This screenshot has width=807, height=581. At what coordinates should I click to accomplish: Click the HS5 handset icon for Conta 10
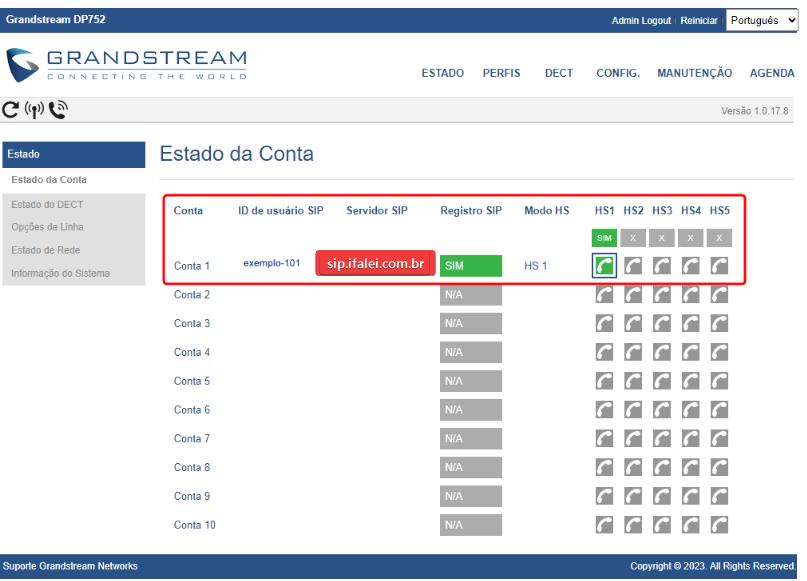pos(720,524)
